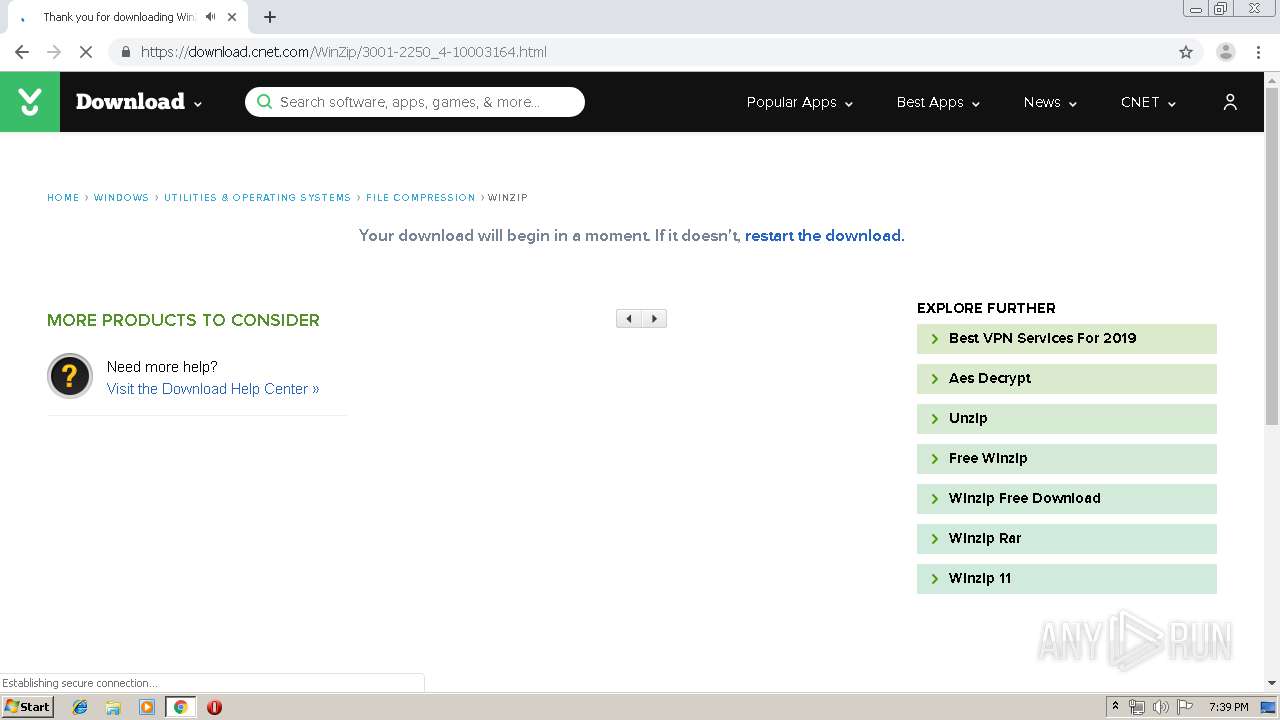Open the CNET user account icon

point(1230,102)
